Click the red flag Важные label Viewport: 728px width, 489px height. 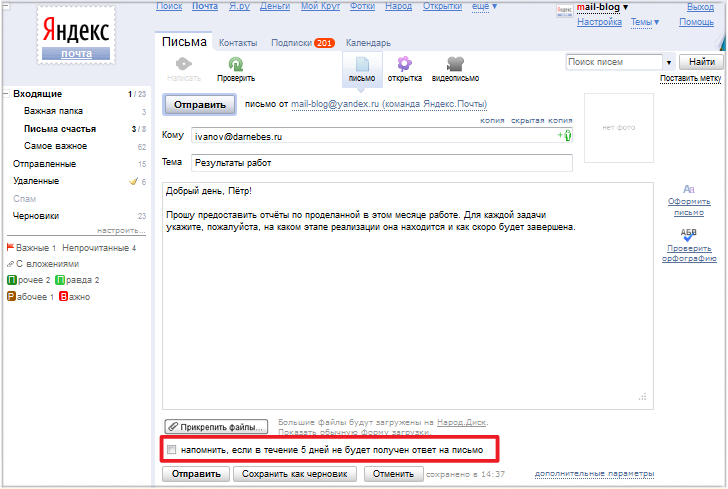point(11,247)
